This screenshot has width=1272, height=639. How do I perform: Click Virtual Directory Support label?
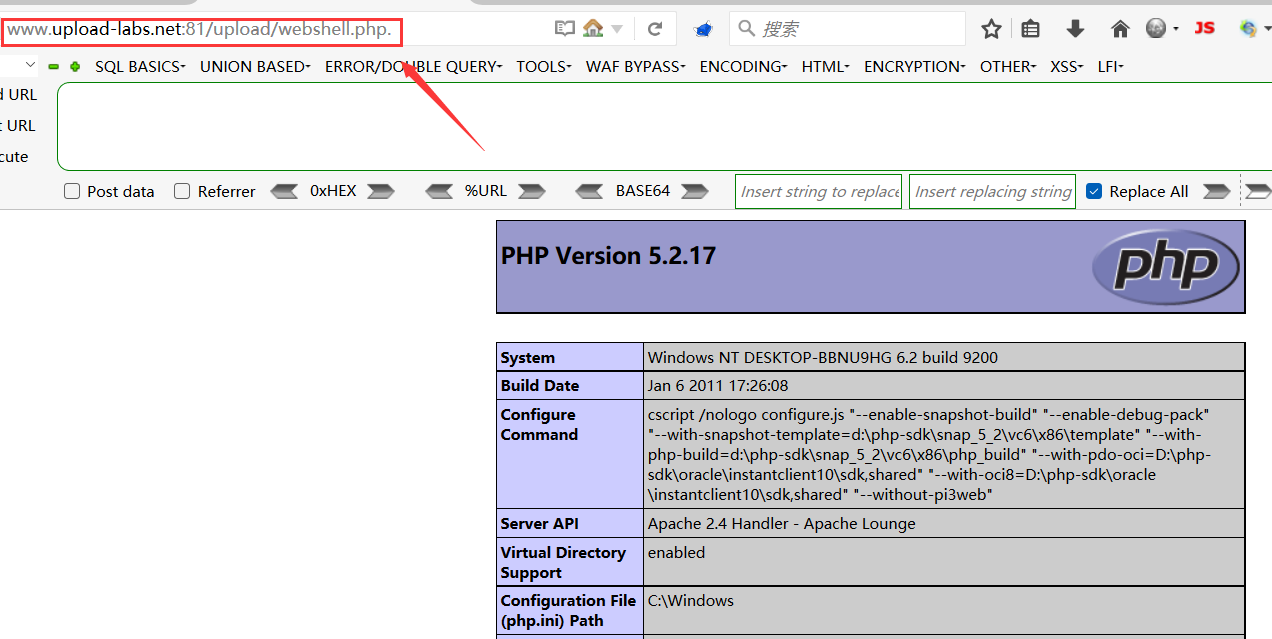(563, 562)
